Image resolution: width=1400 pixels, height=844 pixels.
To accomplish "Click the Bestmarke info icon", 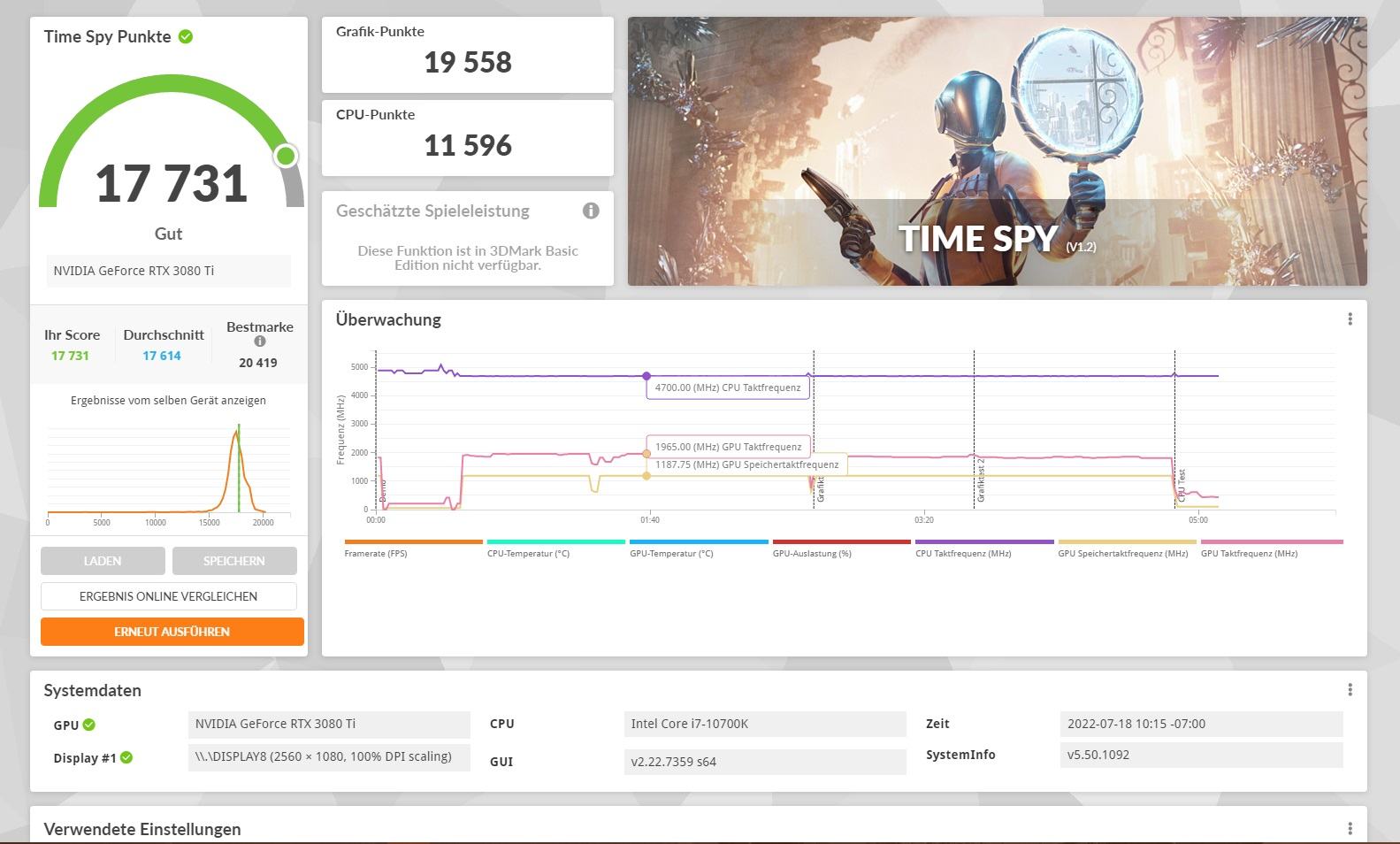I will [260, 341].
